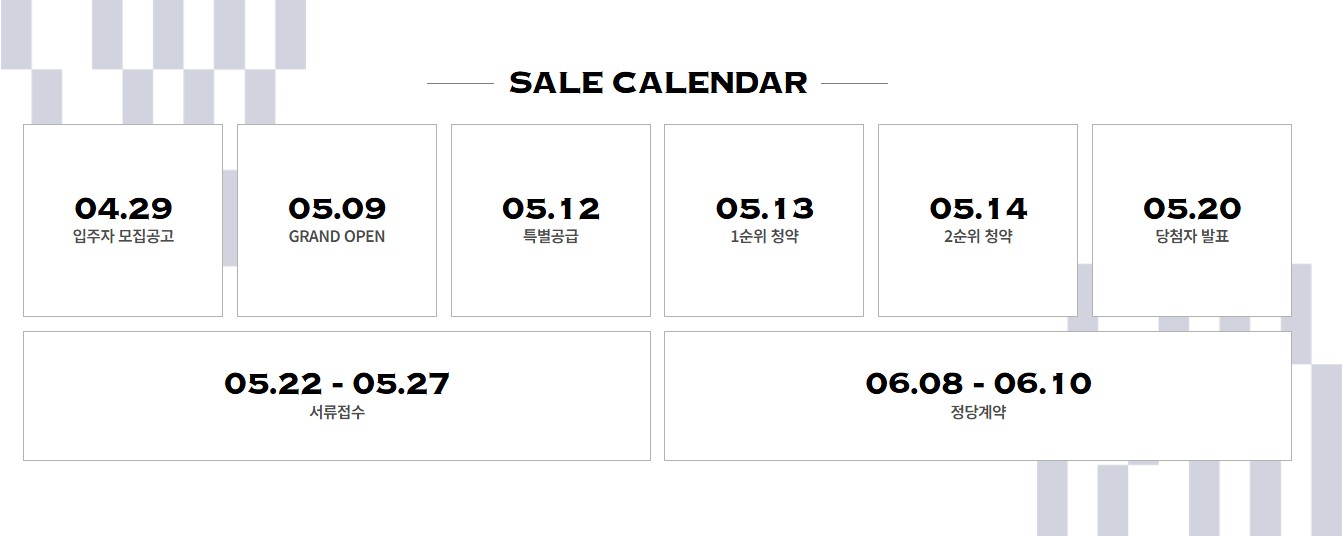1343x536 pixels.
Task: Click the 06.08 - 06.10 date range text
Action: 978,383
